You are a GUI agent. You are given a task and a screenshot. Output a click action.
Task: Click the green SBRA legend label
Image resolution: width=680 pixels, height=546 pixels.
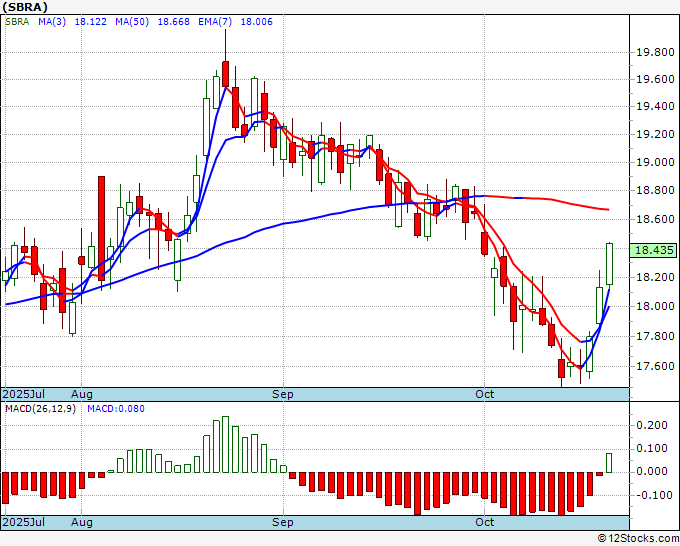(x=17, y=22)
